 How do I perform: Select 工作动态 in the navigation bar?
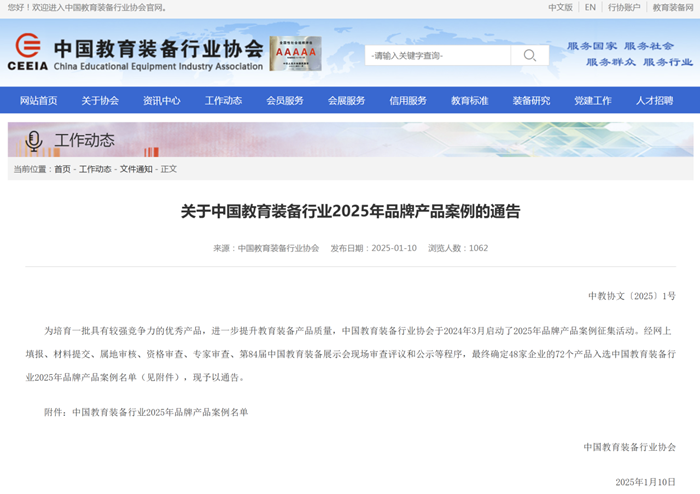coord(223,100)
